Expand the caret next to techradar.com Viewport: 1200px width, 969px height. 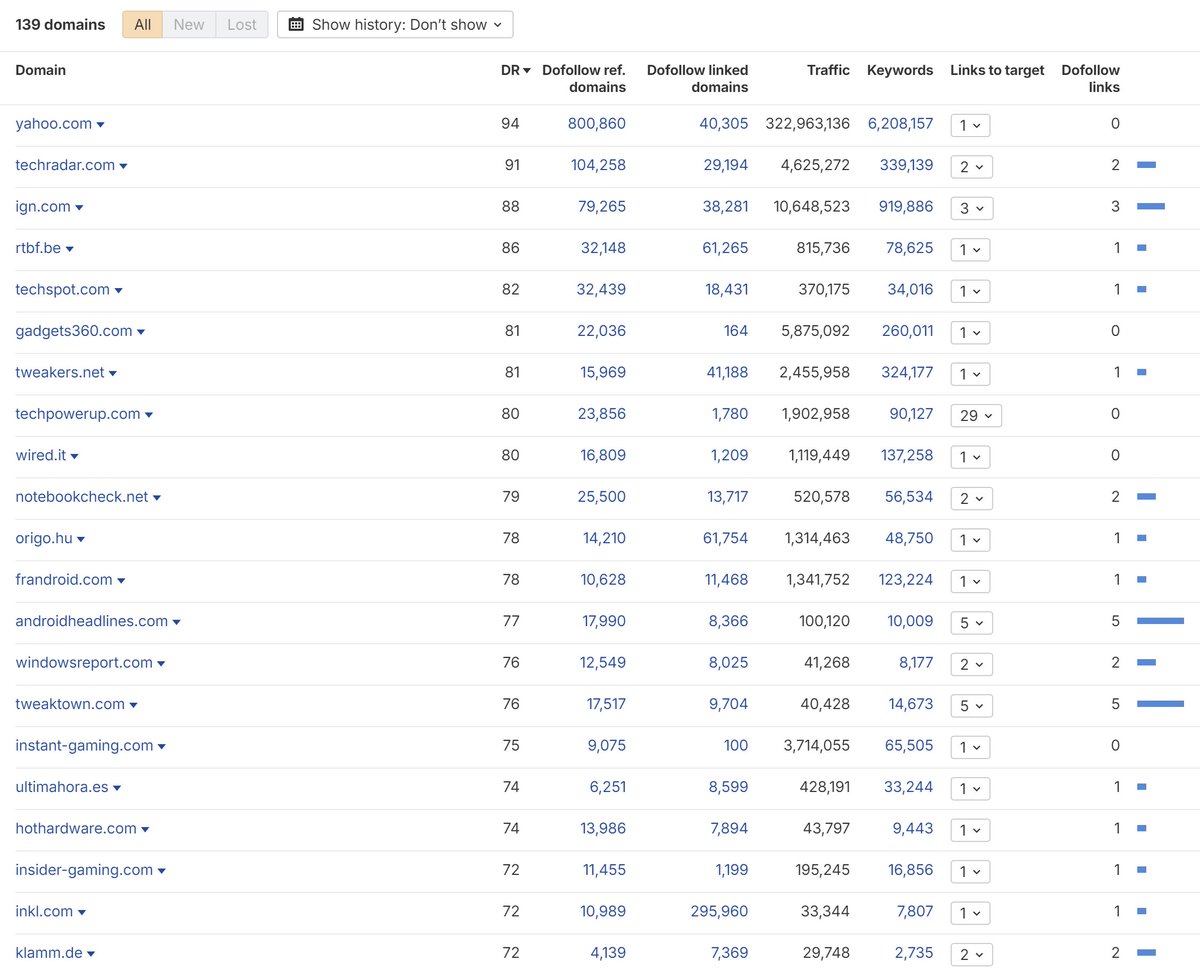(123, 166)
